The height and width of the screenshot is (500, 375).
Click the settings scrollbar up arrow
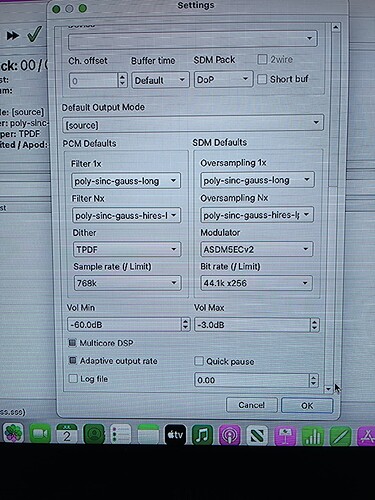(x=336, y=27)
